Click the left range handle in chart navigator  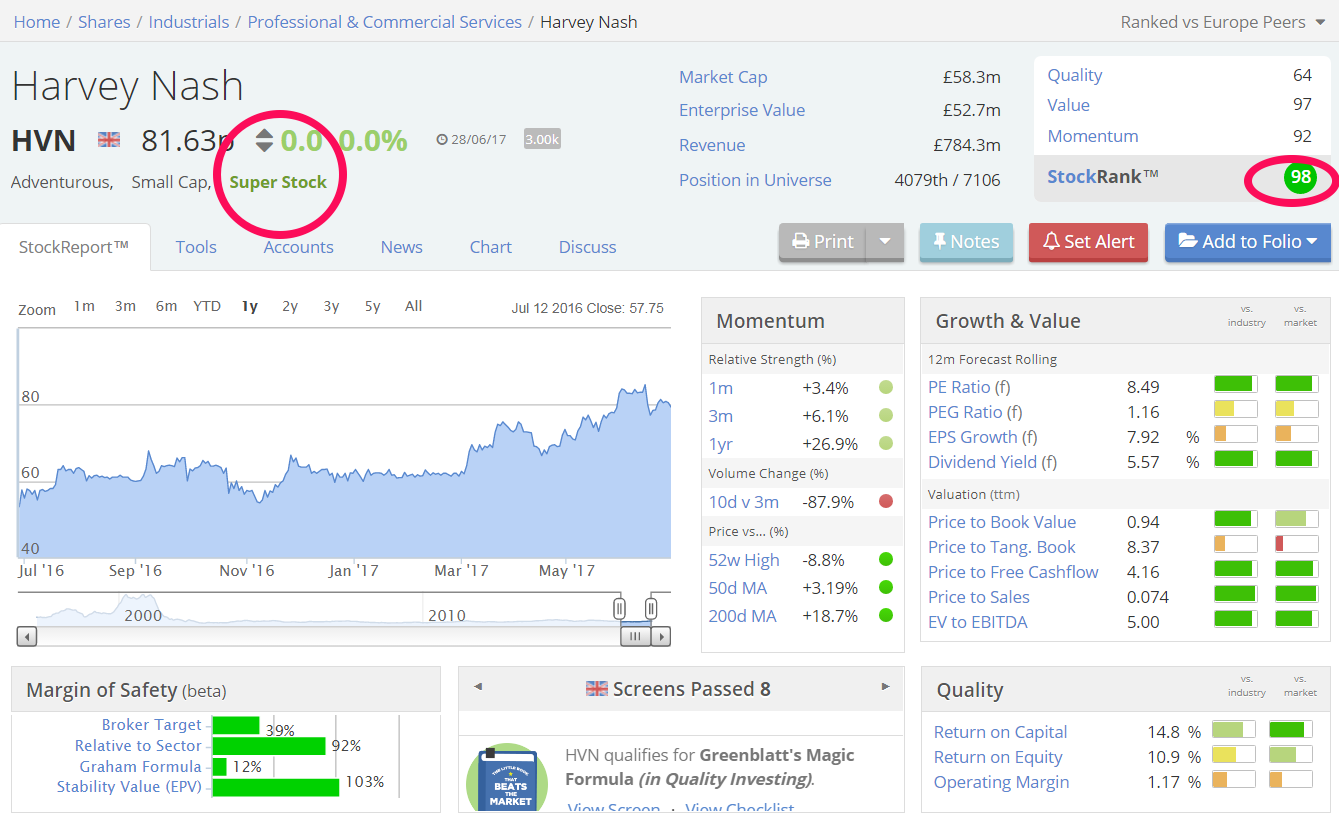point(619,608)
